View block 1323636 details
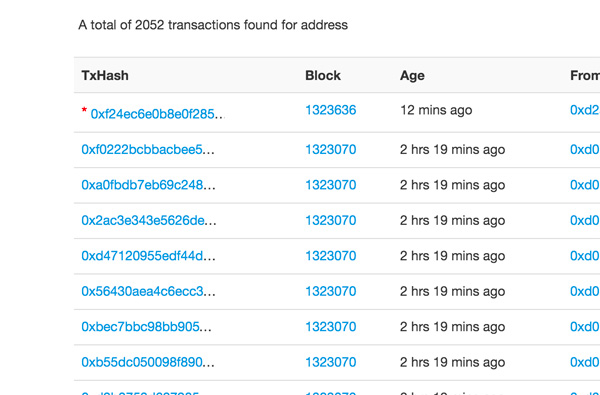Viewport: 600px width, 395px height. (x=331, y=110)
